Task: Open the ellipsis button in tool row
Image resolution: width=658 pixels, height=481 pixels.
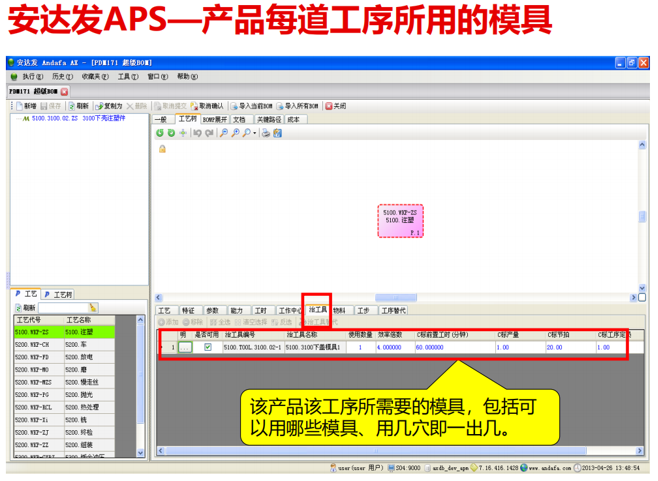Action: point(185,347)
